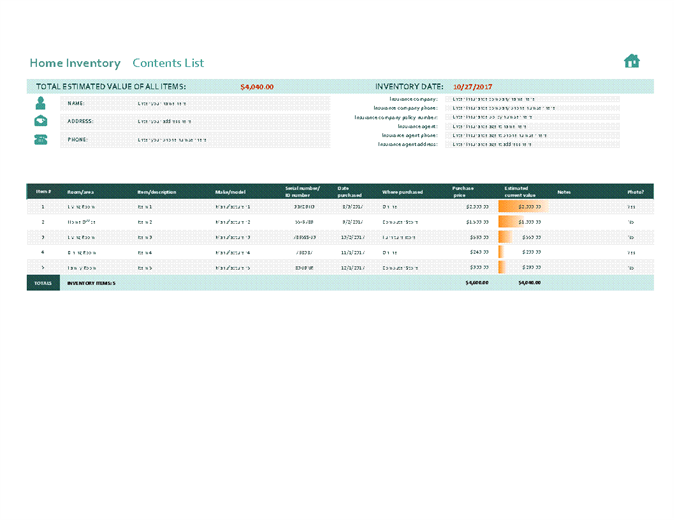Click the $2,000.00 purchase price in row 1
675x520 pixels.
(x=477, y=207)
